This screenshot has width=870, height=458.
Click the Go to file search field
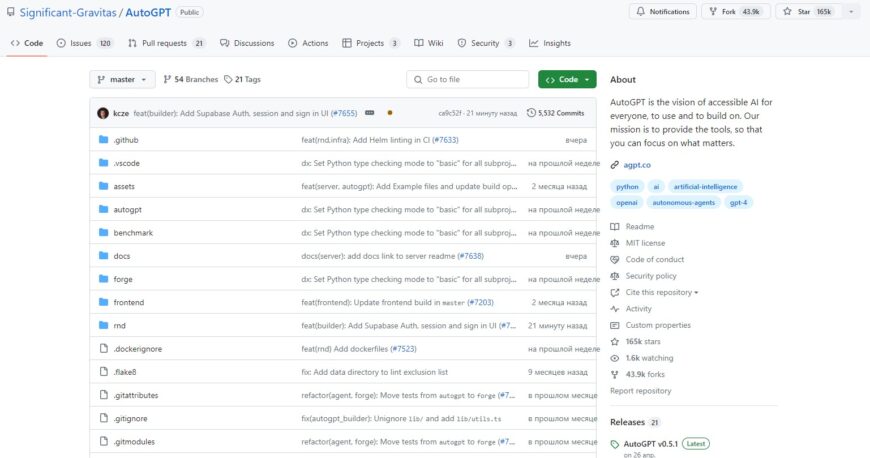coord(468,79)
